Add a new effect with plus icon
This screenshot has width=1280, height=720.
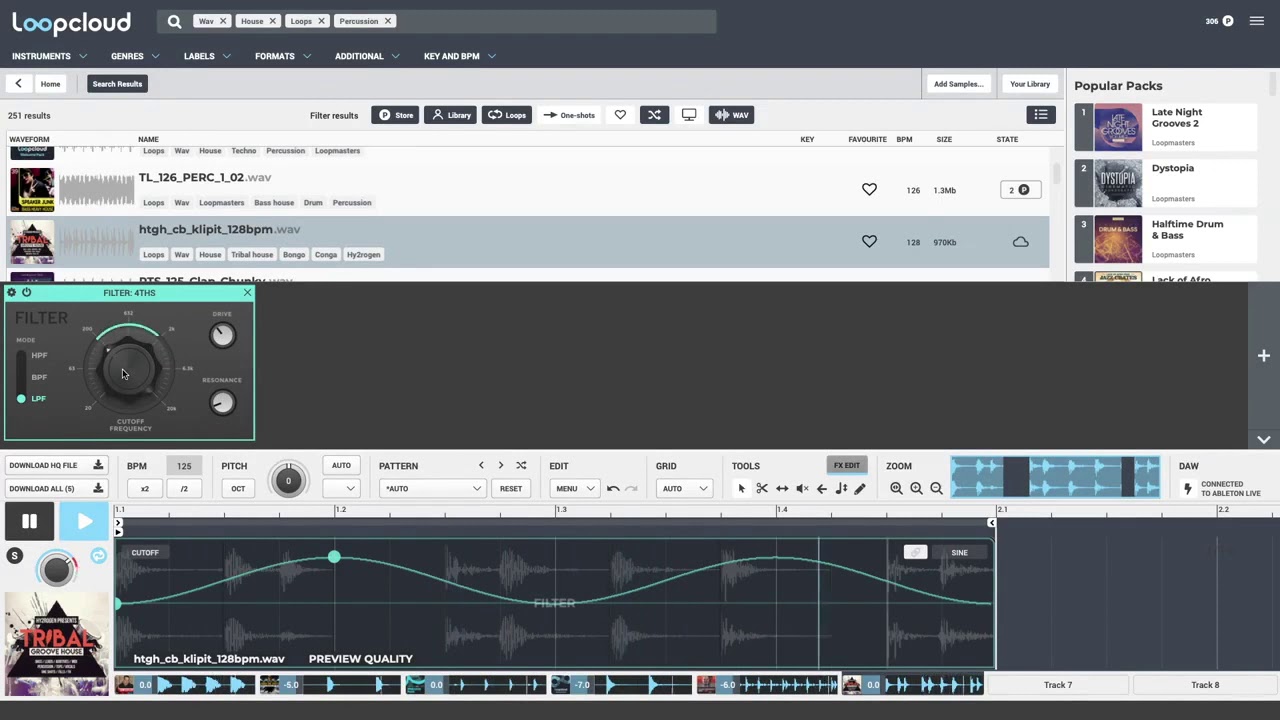tap(1264, 356)
